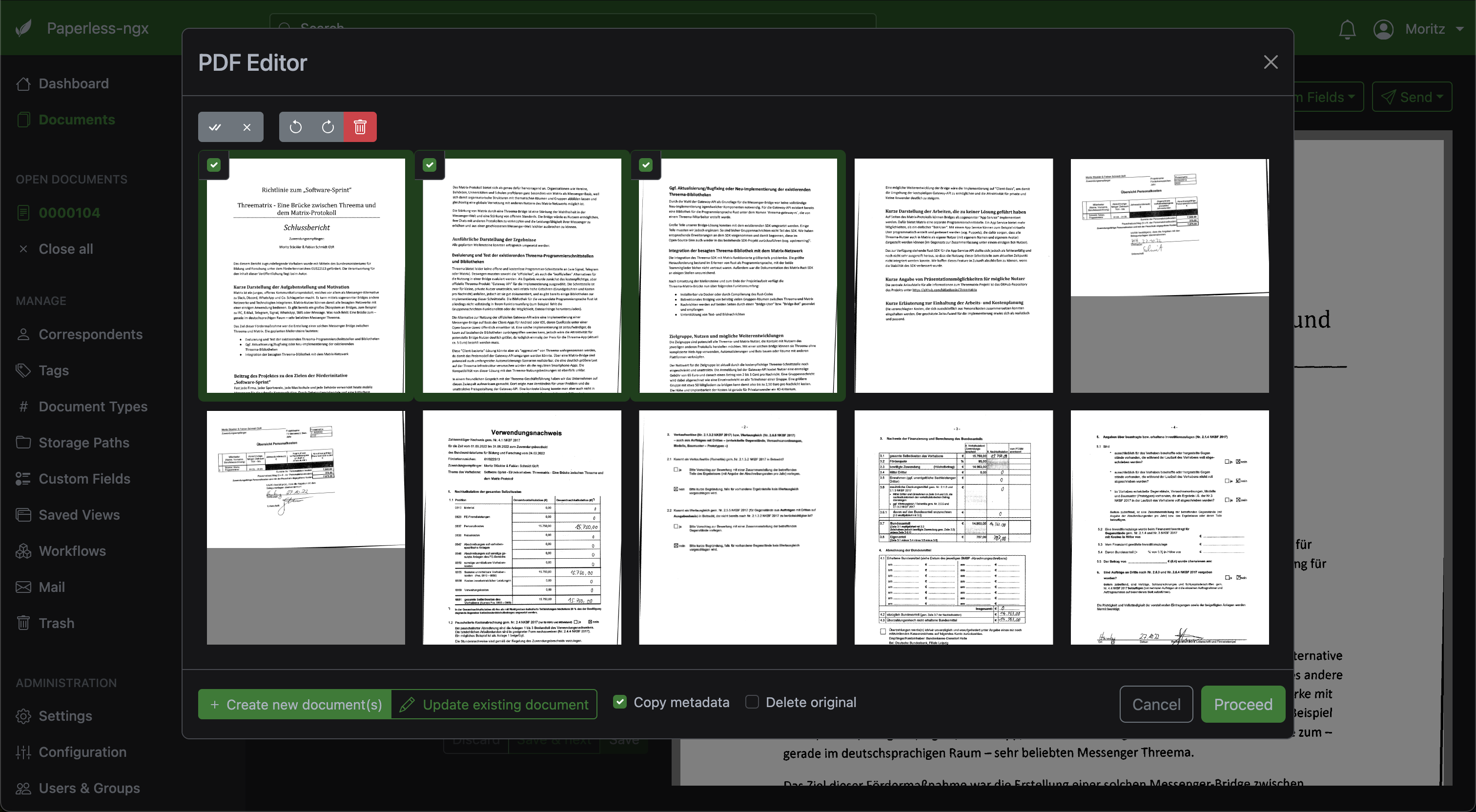Image resolution: width=1476 pixels, height=812 pixels.
Task: Deselect all pages with the X icon
Action: pyautogui.click(x=247, y=127)
